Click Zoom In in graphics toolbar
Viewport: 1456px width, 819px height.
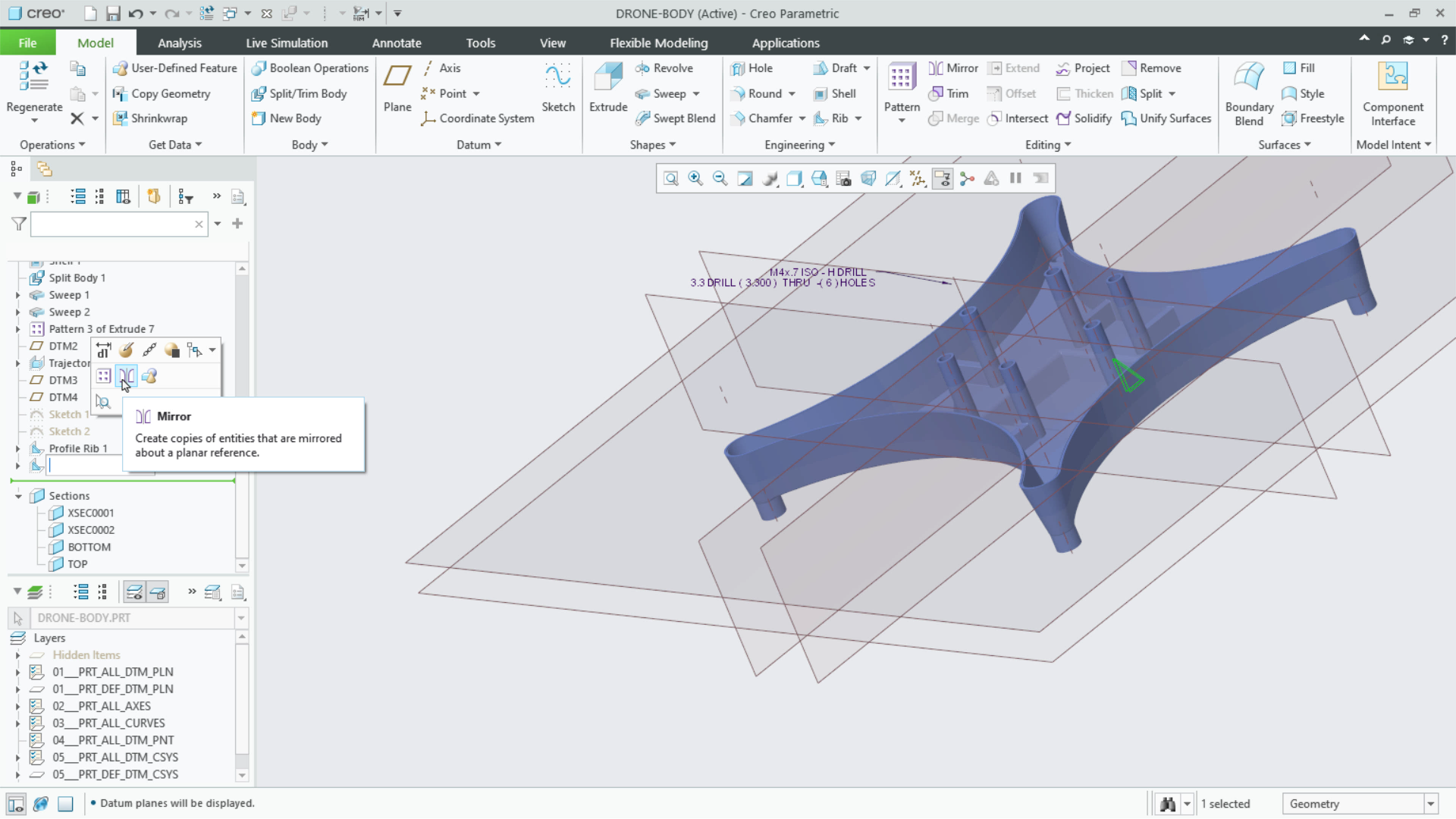(695, 178)
